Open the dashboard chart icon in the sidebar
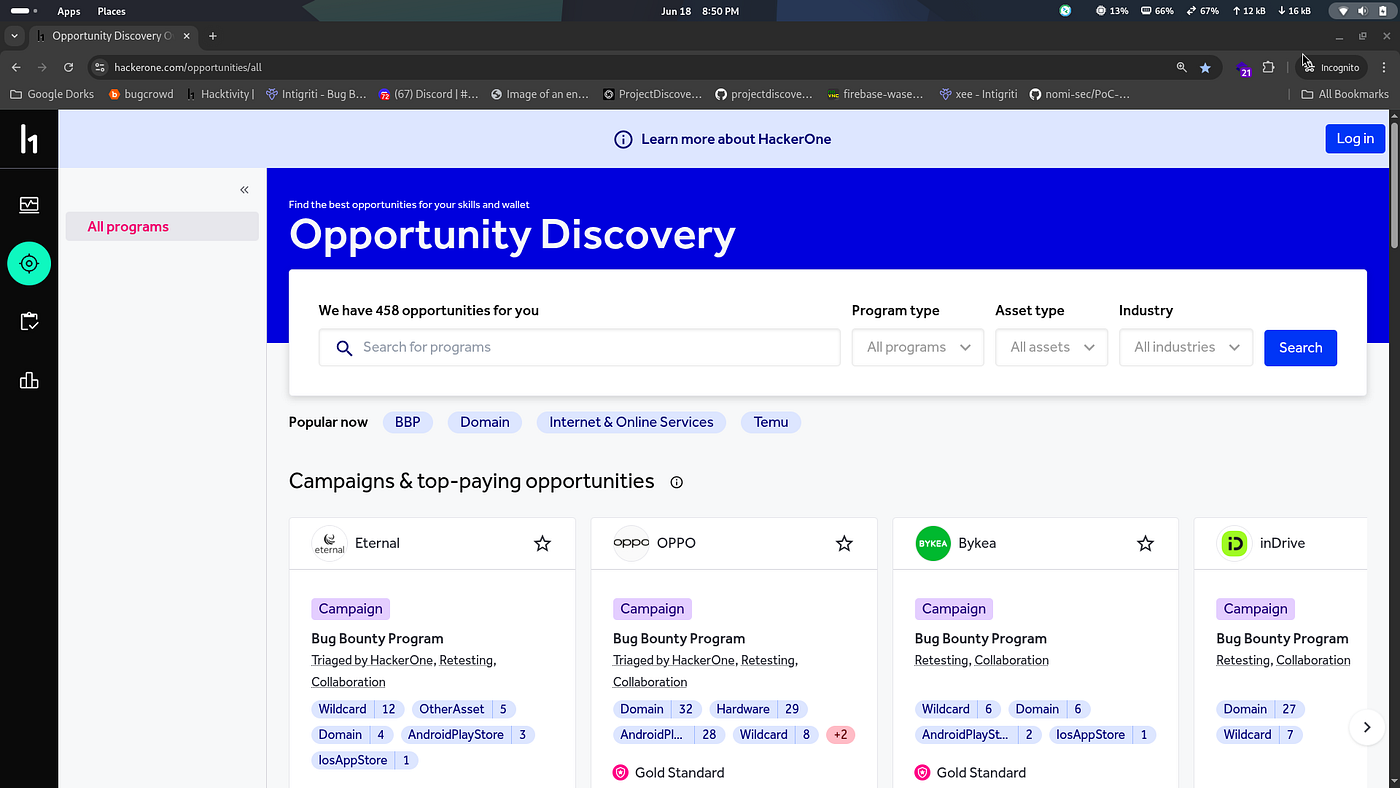Viewport: 1400px width, 788px height. coord(29,205)
